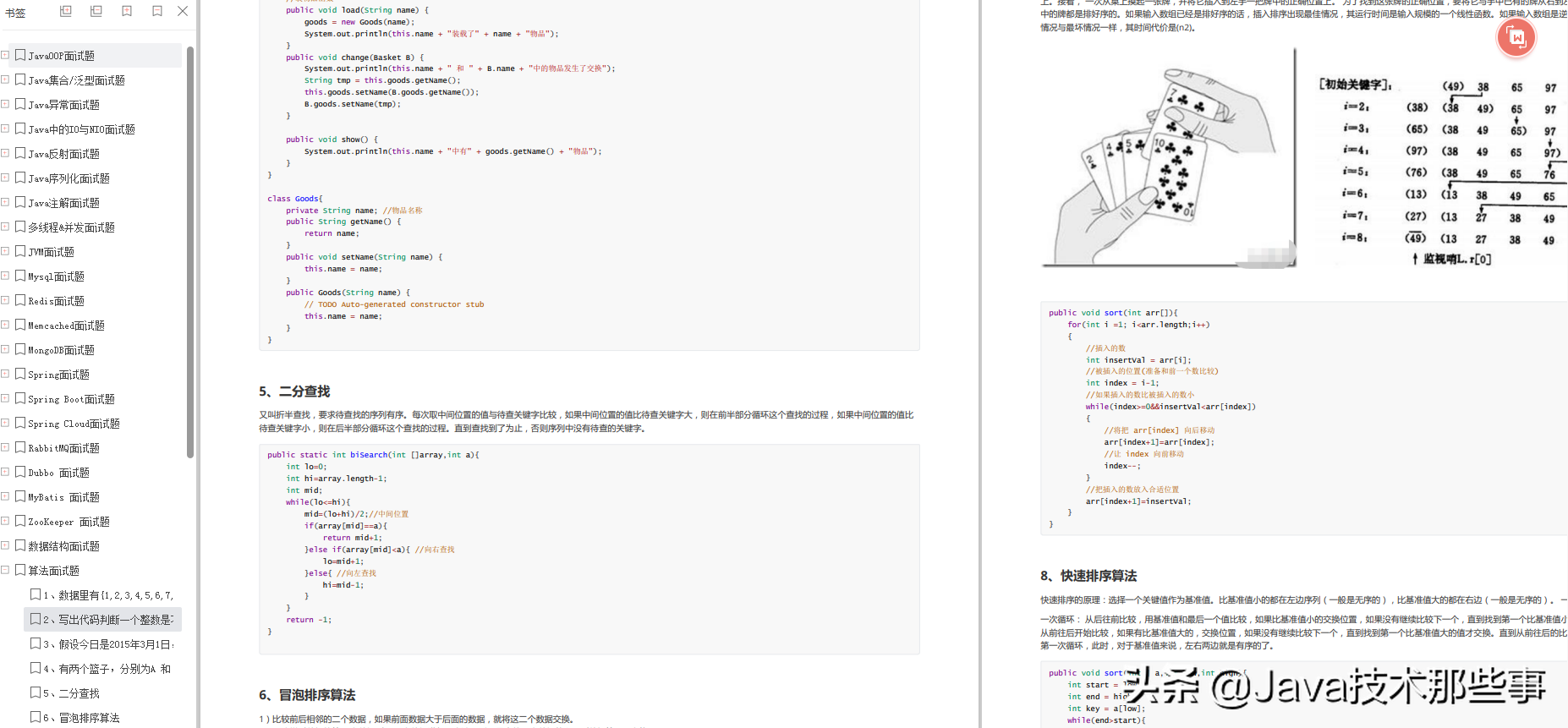Expand the ZooKeeper 面试题 tree node
The width and height of the screenshot is (1568, 728).
tap(5, 521)
